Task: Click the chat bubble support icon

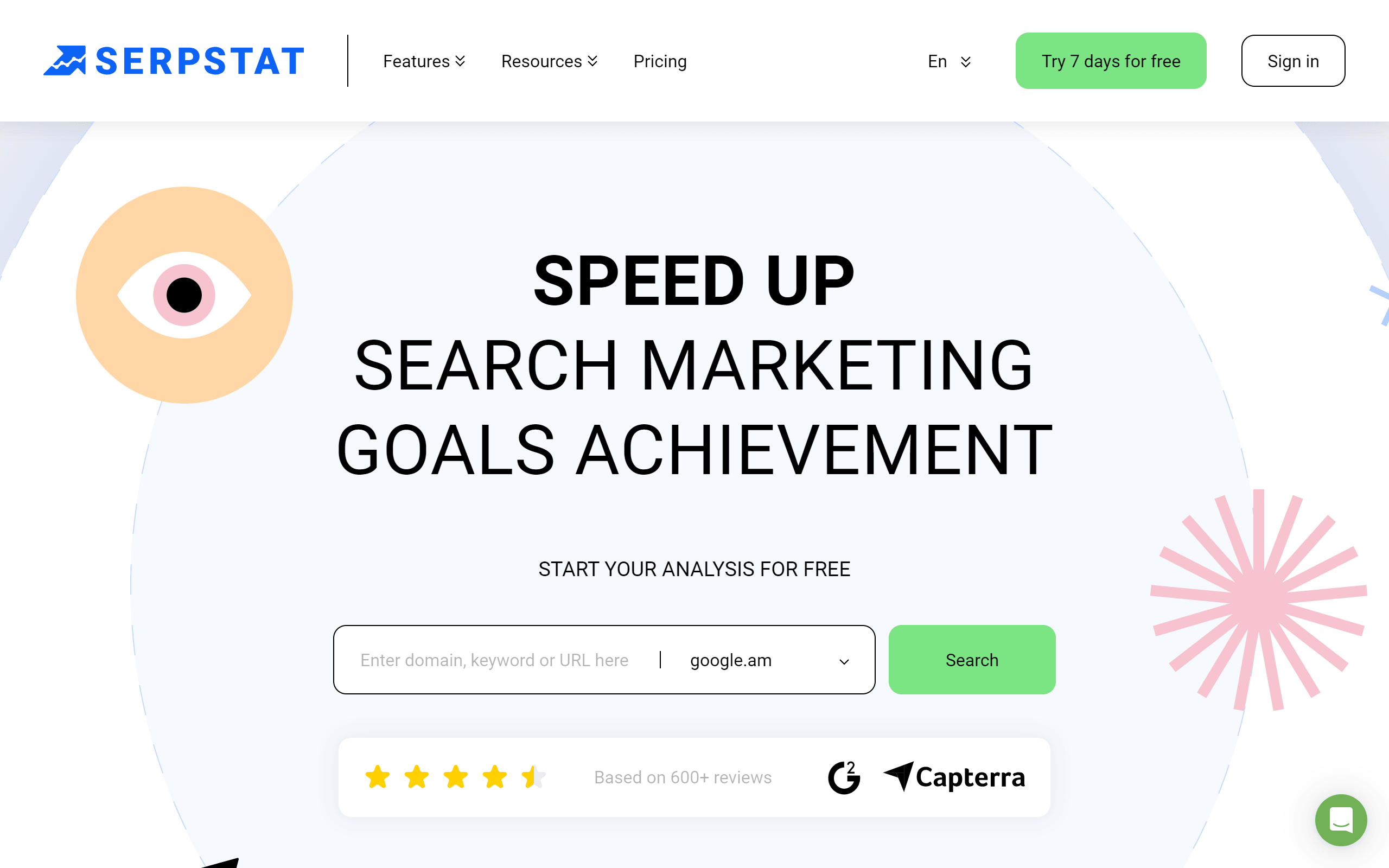Action: coord(1341,820)
